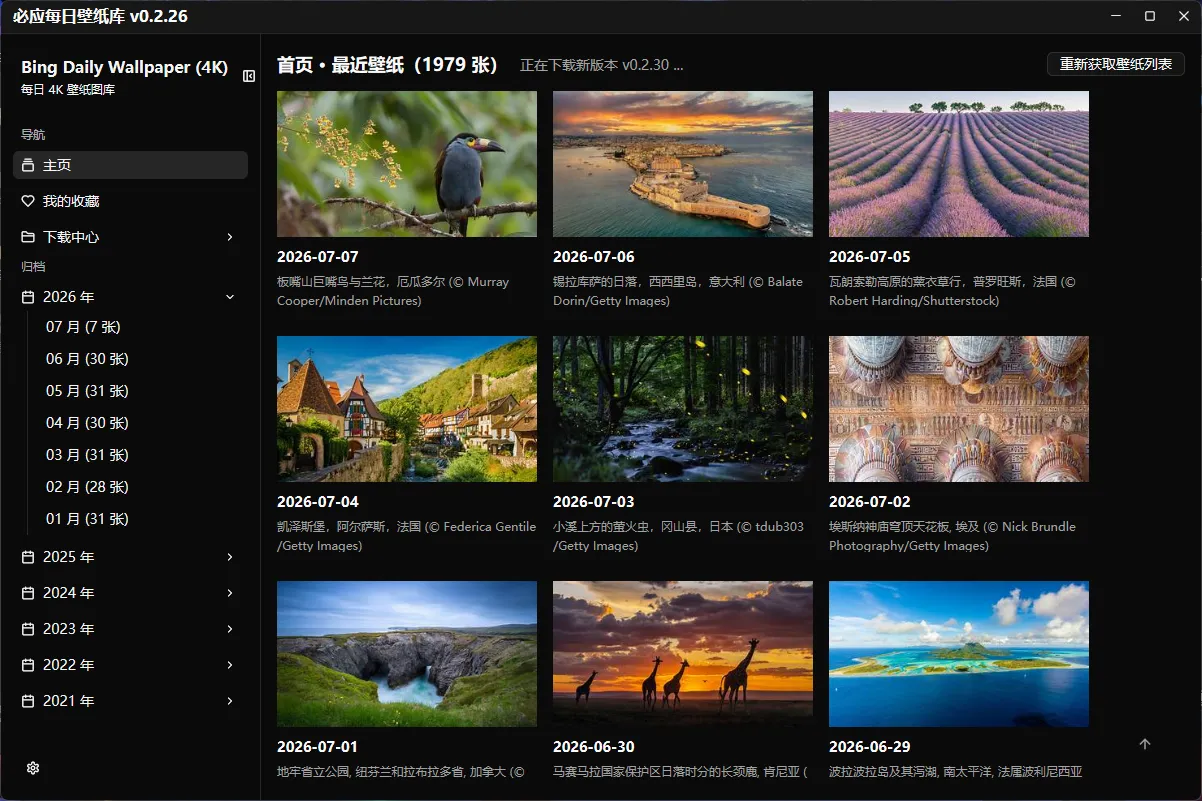Click the date text 2026-07-01
This screenshot has height=801, width=1202.
(318, 747)
